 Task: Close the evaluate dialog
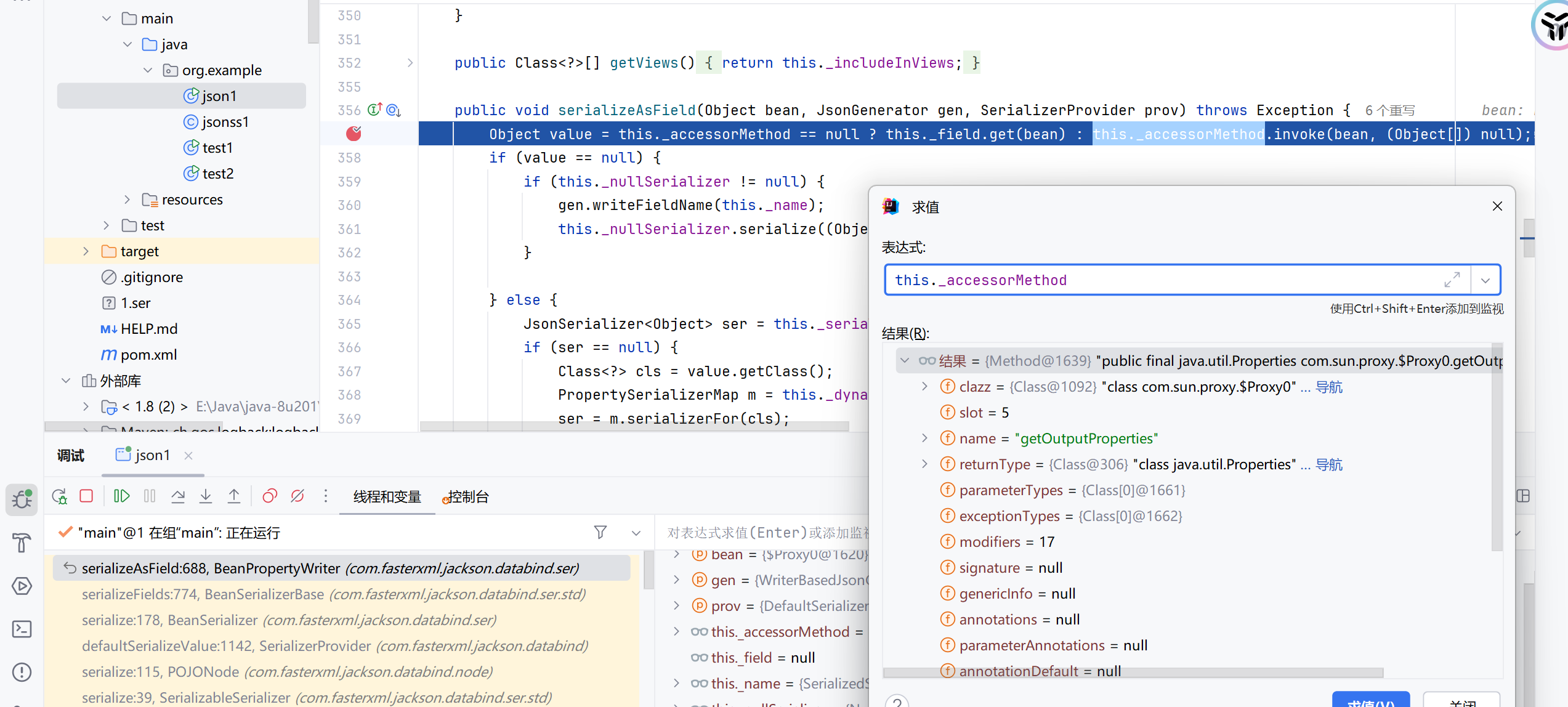point(1498,206)
